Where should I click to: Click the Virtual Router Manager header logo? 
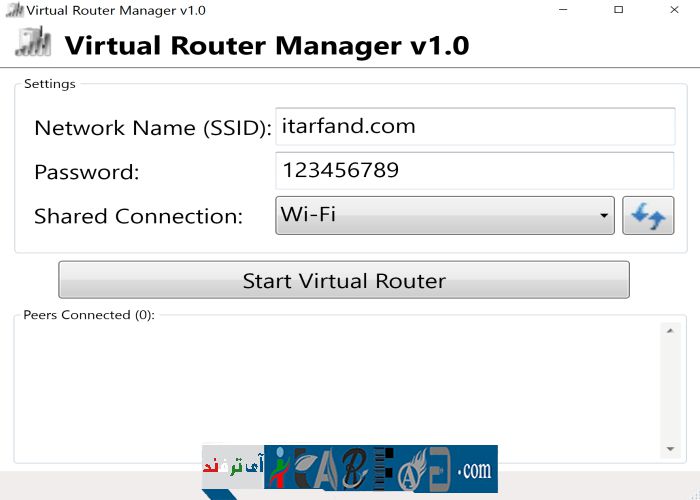(x=33, y=44)
